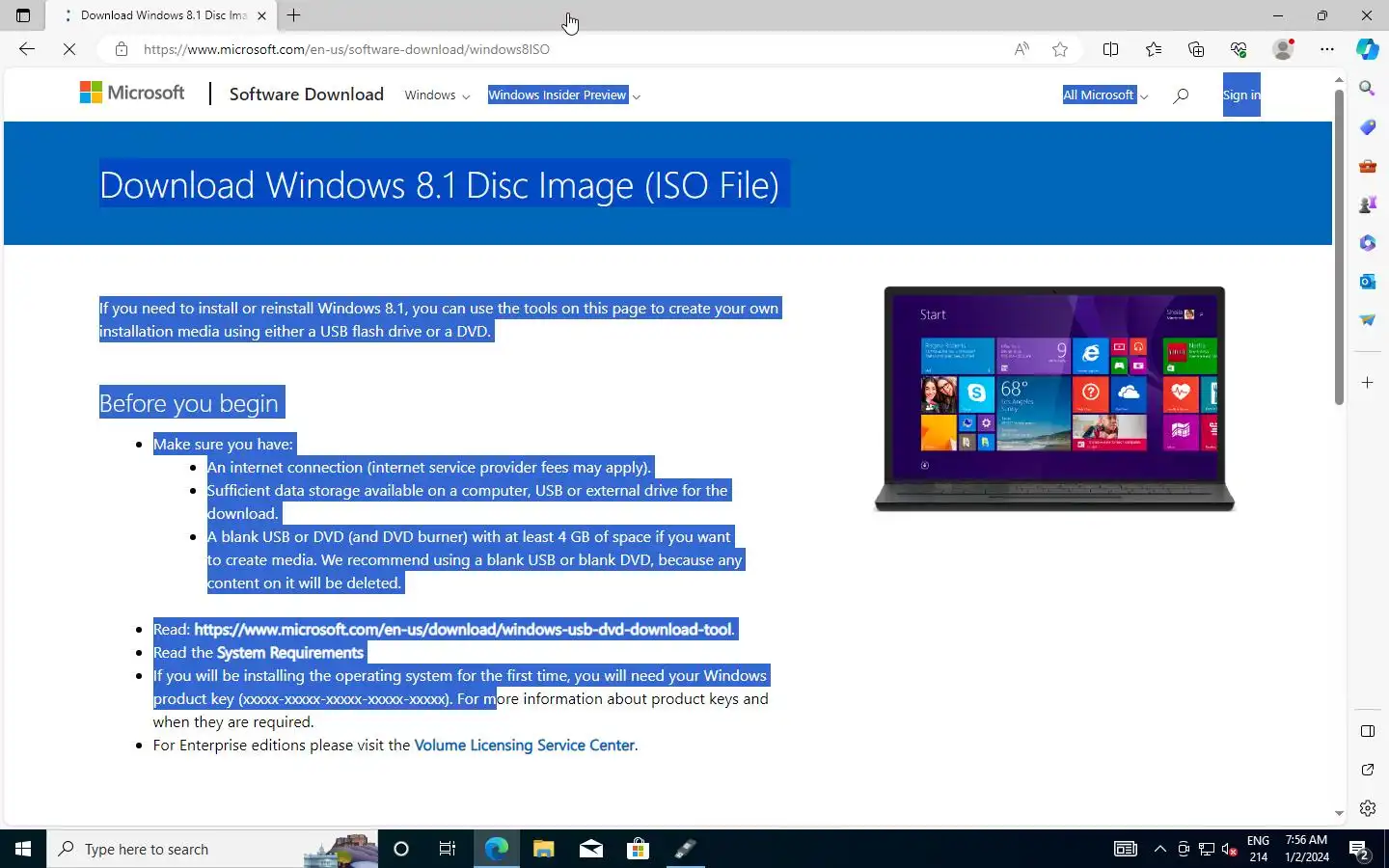Screen dimensions: 1389x868
Task: Open sidebar settings gear
Action: (x=1367, y=808)
